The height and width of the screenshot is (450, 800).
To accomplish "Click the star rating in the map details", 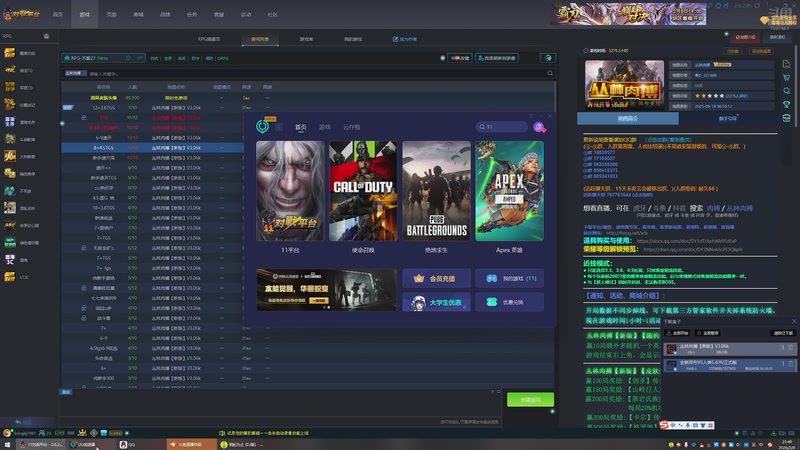I will pos(709,95).
